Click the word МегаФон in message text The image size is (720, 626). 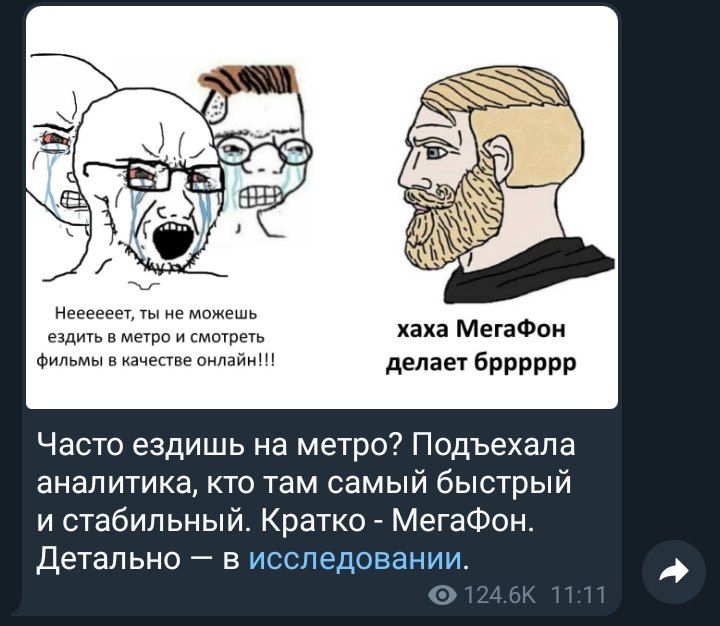pos(463,521)
